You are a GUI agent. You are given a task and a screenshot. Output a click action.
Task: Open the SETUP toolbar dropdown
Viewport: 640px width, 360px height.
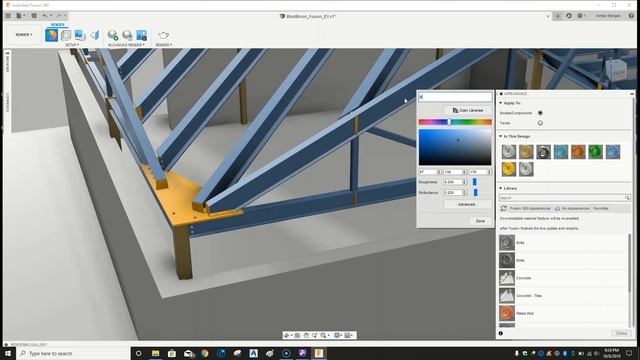[73, 45]
